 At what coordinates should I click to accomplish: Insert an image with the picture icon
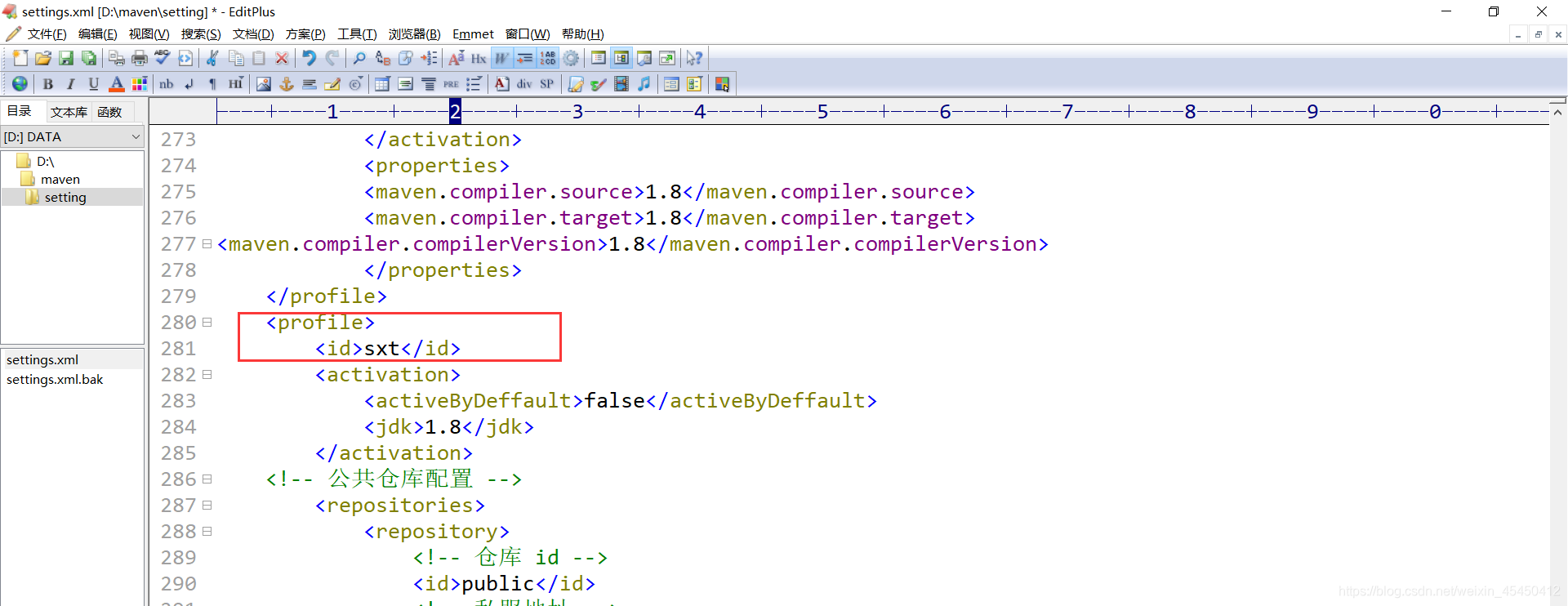(x=263, y=83)
